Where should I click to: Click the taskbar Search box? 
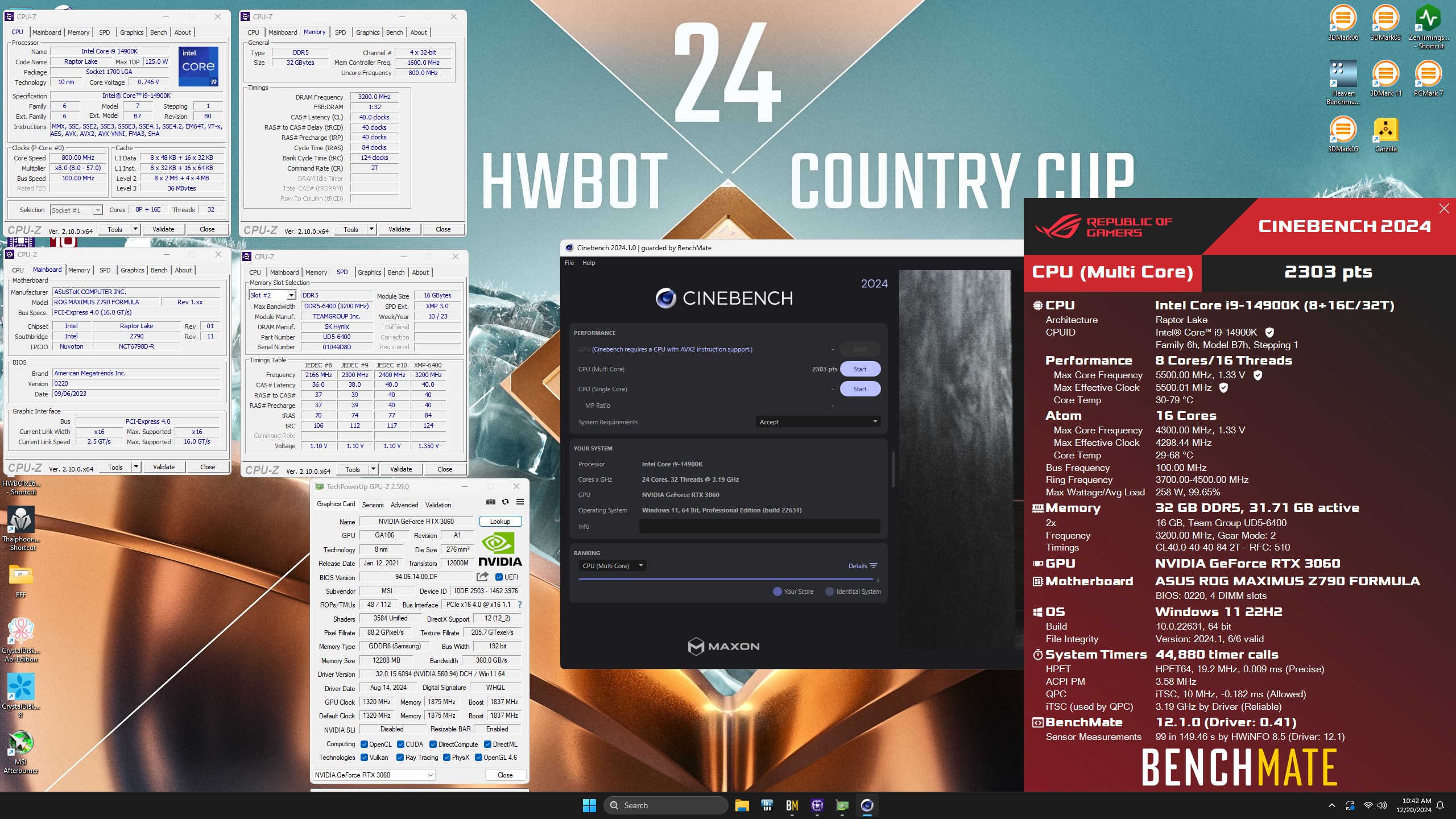point(665,805)
